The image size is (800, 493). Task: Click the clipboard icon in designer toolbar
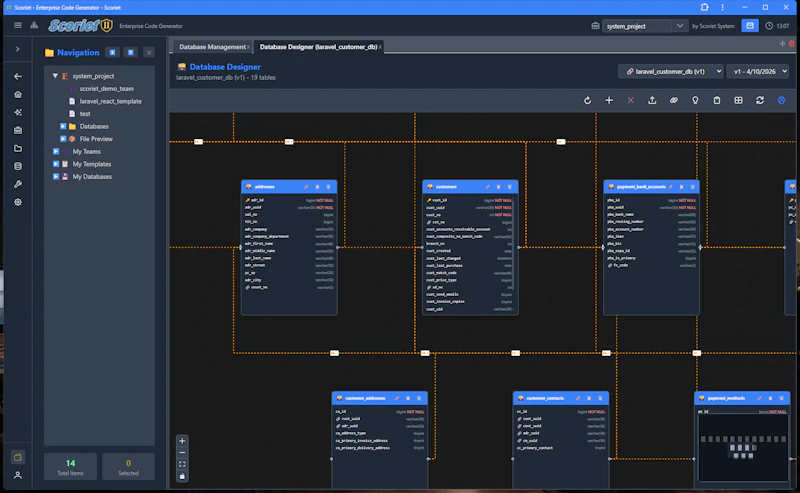[717, 101]
